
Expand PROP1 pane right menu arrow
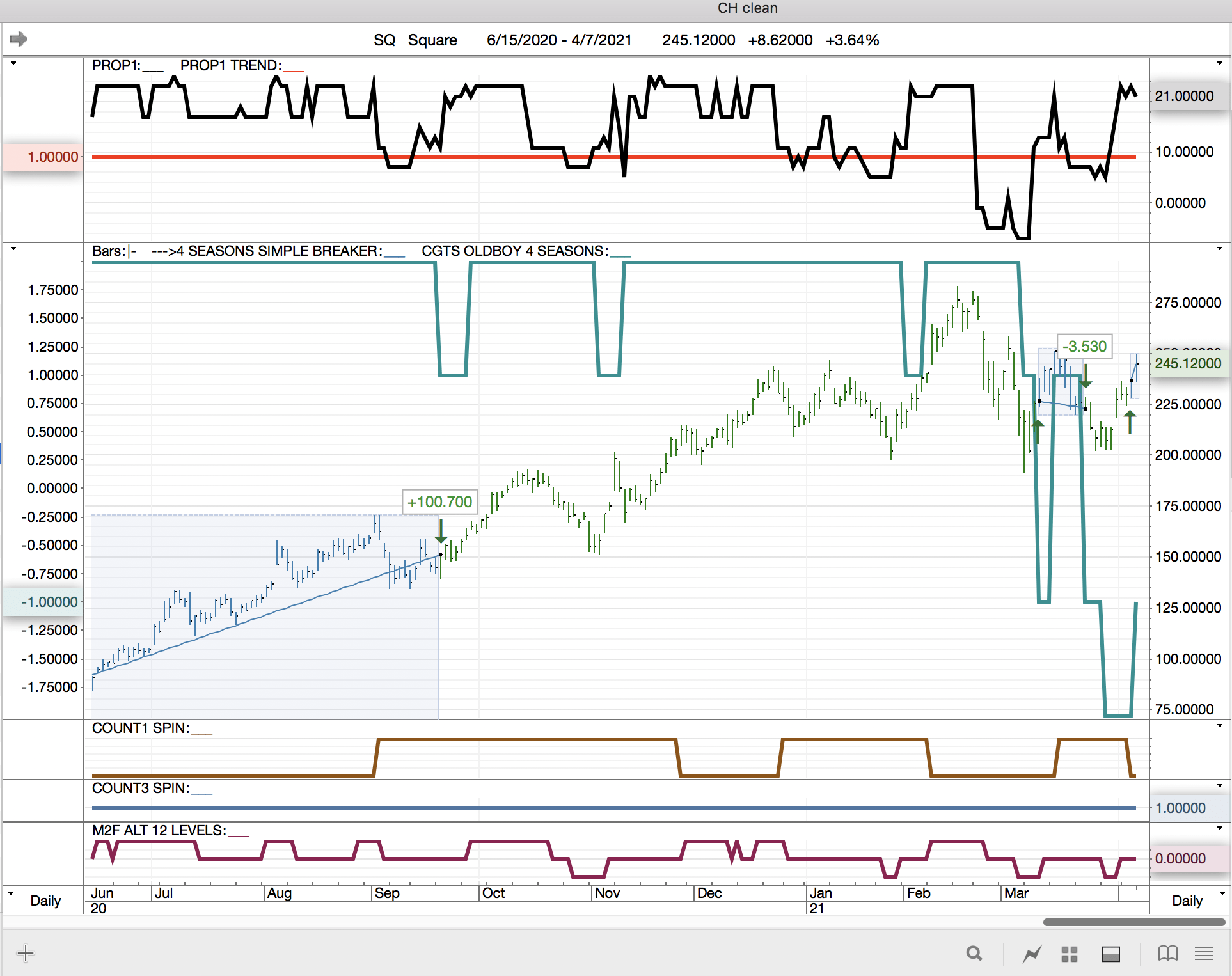(1219, 63)
